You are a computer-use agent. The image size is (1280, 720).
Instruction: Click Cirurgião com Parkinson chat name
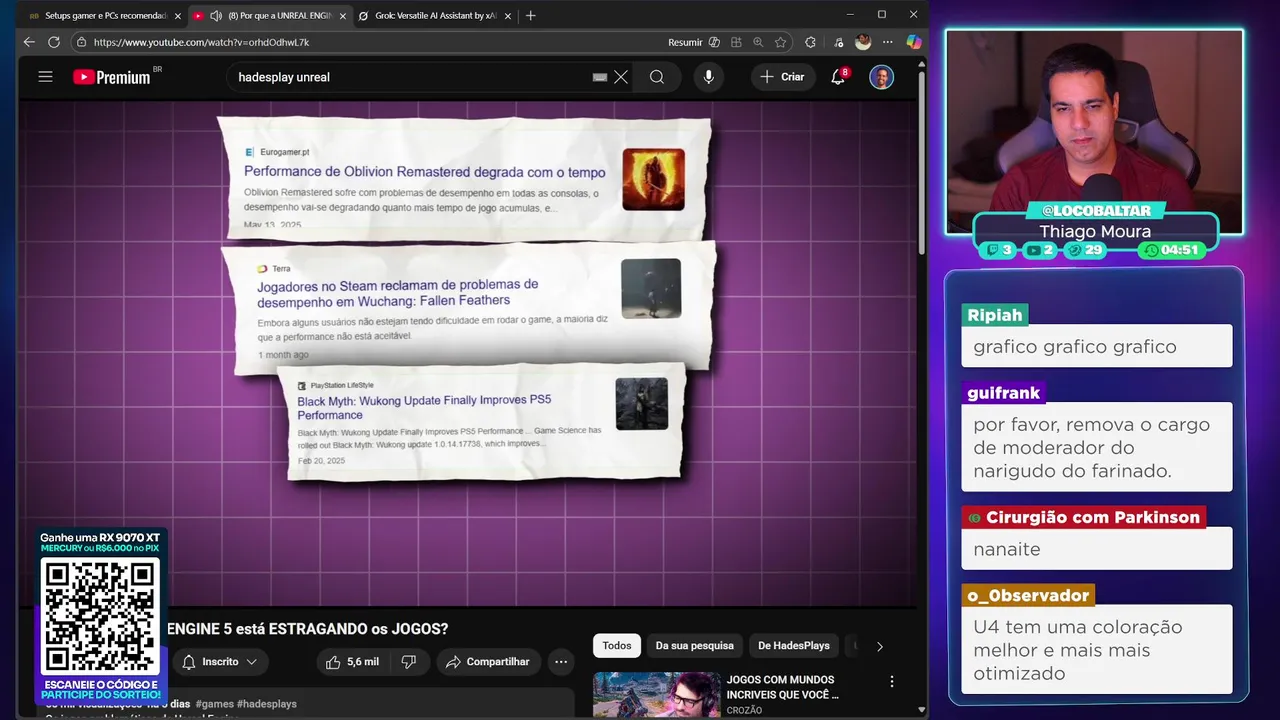[x=1084, y=517]
